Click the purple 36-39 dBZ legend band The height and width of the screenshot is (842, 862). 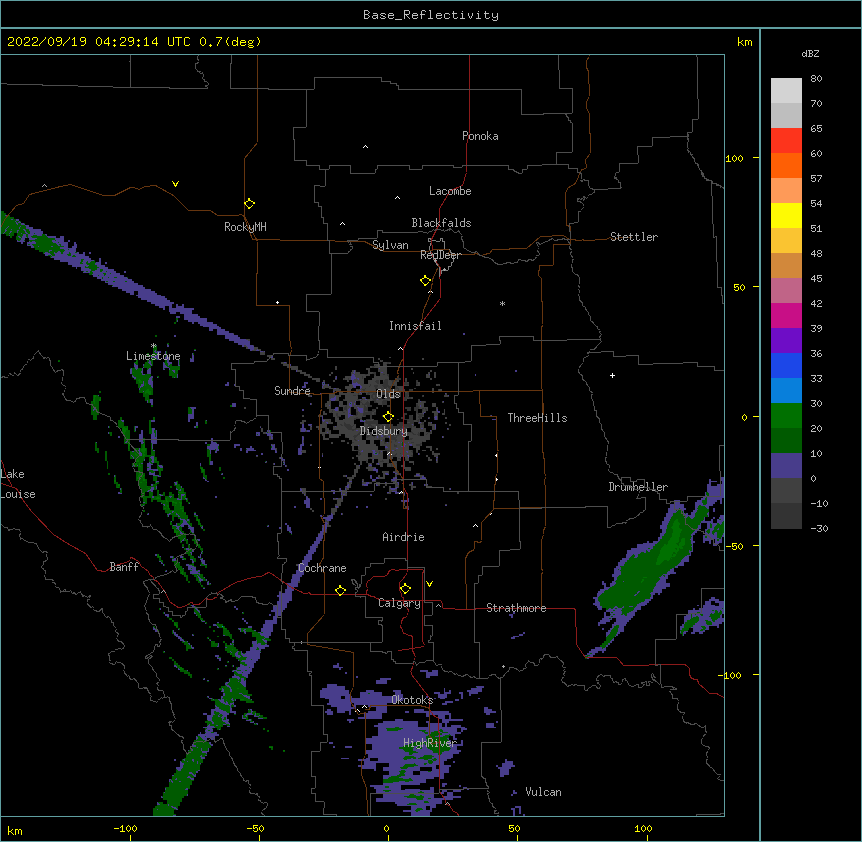(x=786, y=340)
